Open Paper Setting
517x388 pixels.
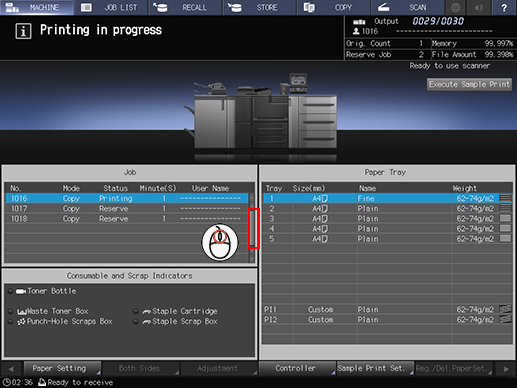point(62,368)
